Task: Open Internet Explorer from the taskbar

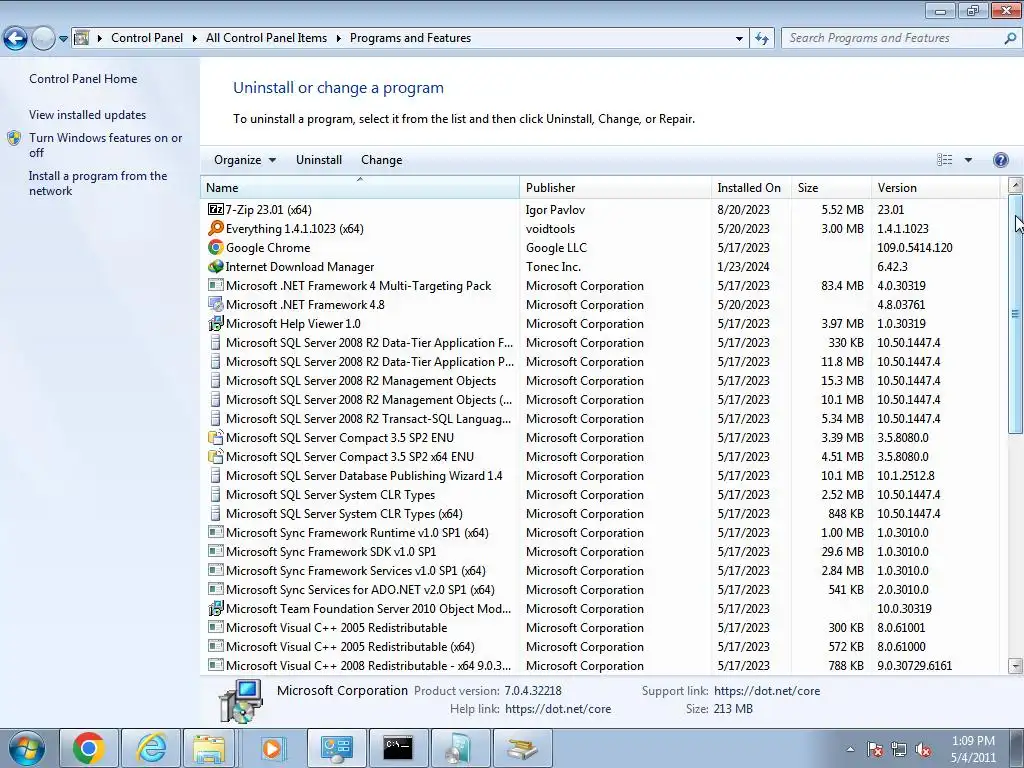Action: (x=151, y=748)
